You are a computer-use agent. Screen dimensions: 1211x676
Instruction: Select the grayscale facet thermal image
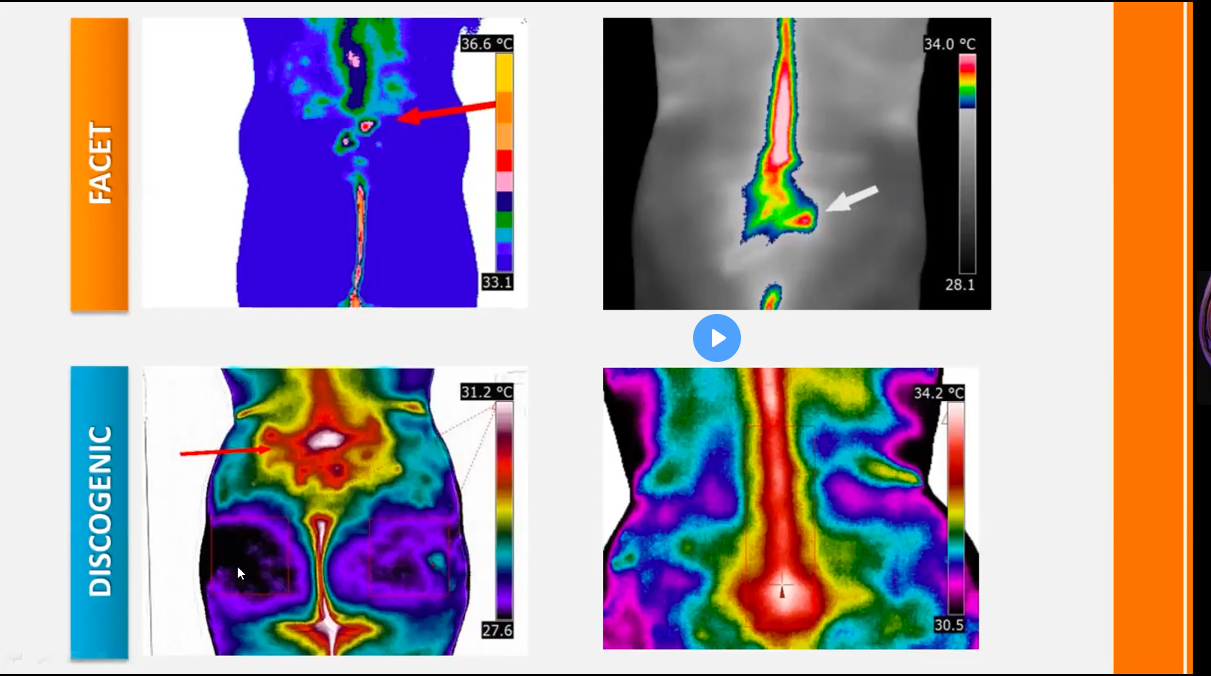pyautogui.click(x=797, y=163)
